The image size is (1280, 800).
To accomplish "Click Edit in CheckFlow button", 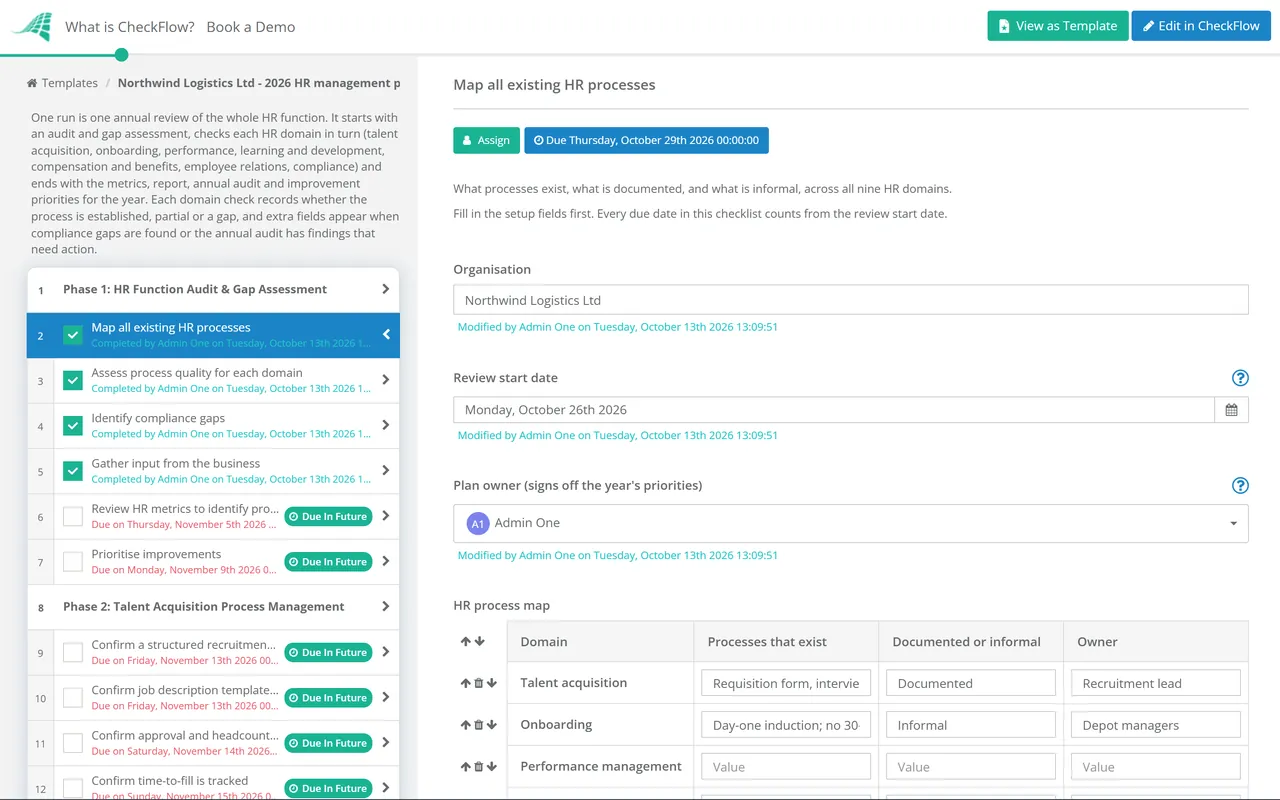I will [1201, 26].
